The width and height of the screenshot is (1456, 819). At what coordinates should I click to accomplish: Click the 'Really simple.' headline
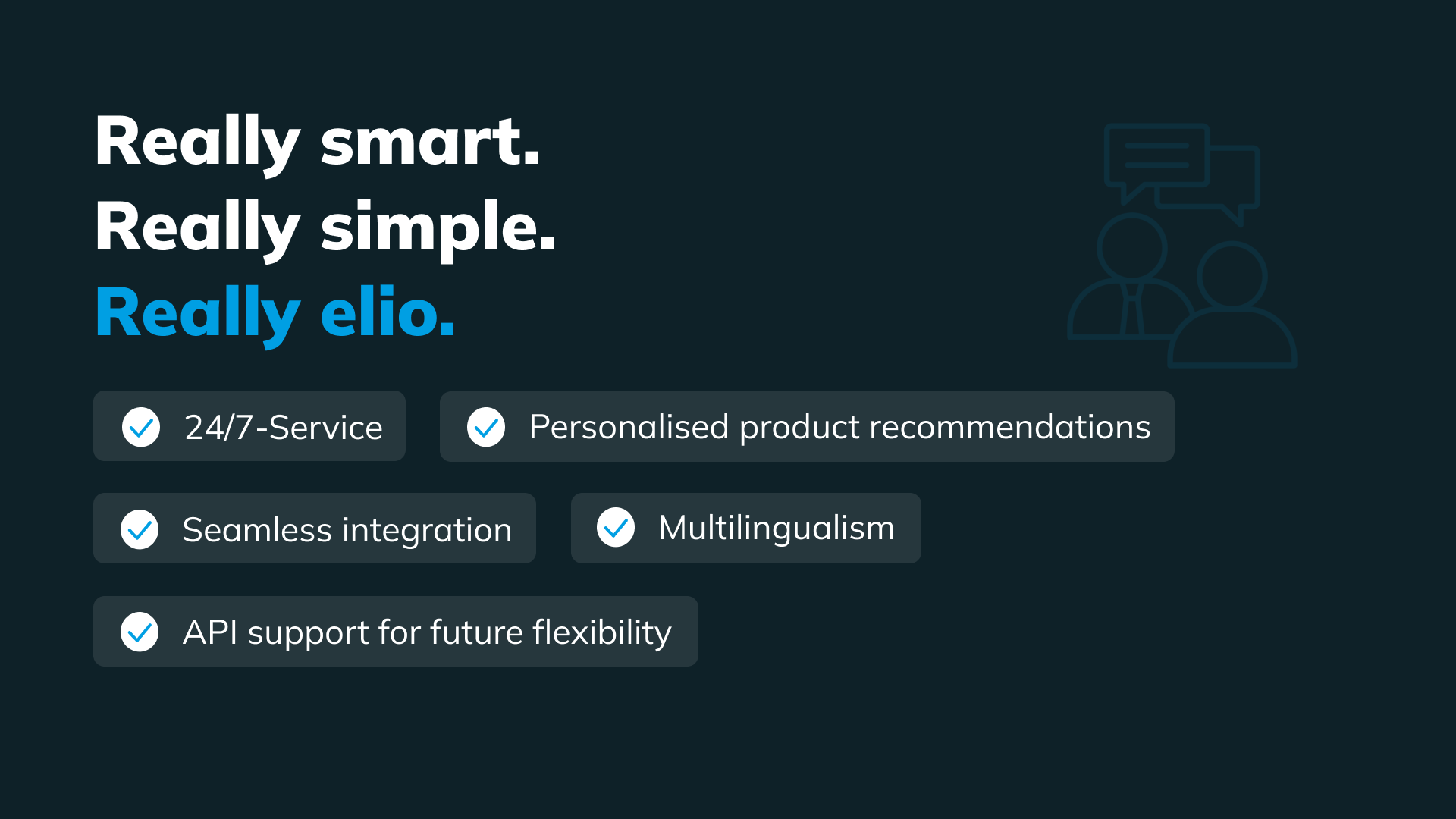325,228
